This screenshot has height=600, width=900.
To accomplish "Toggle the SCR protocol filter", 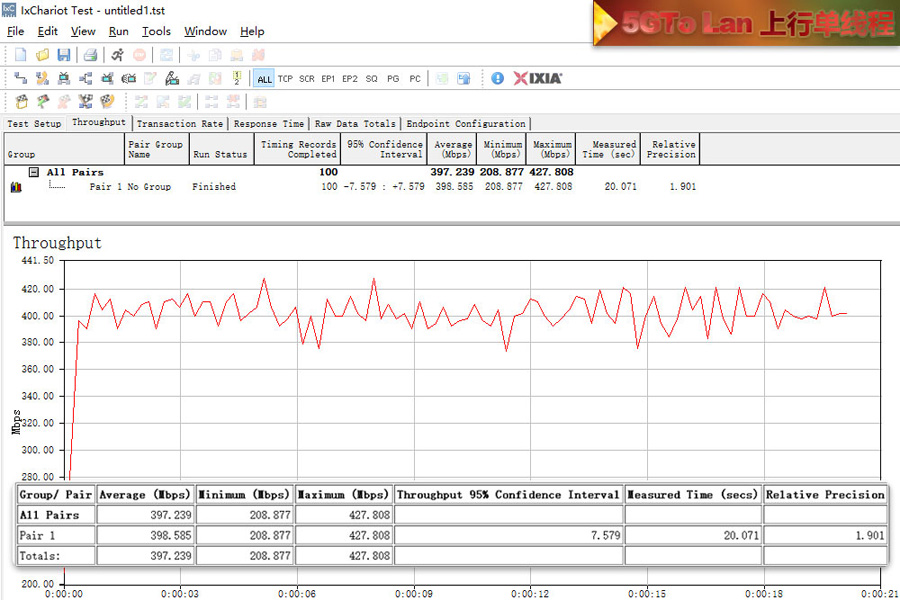I will [306, 79].
